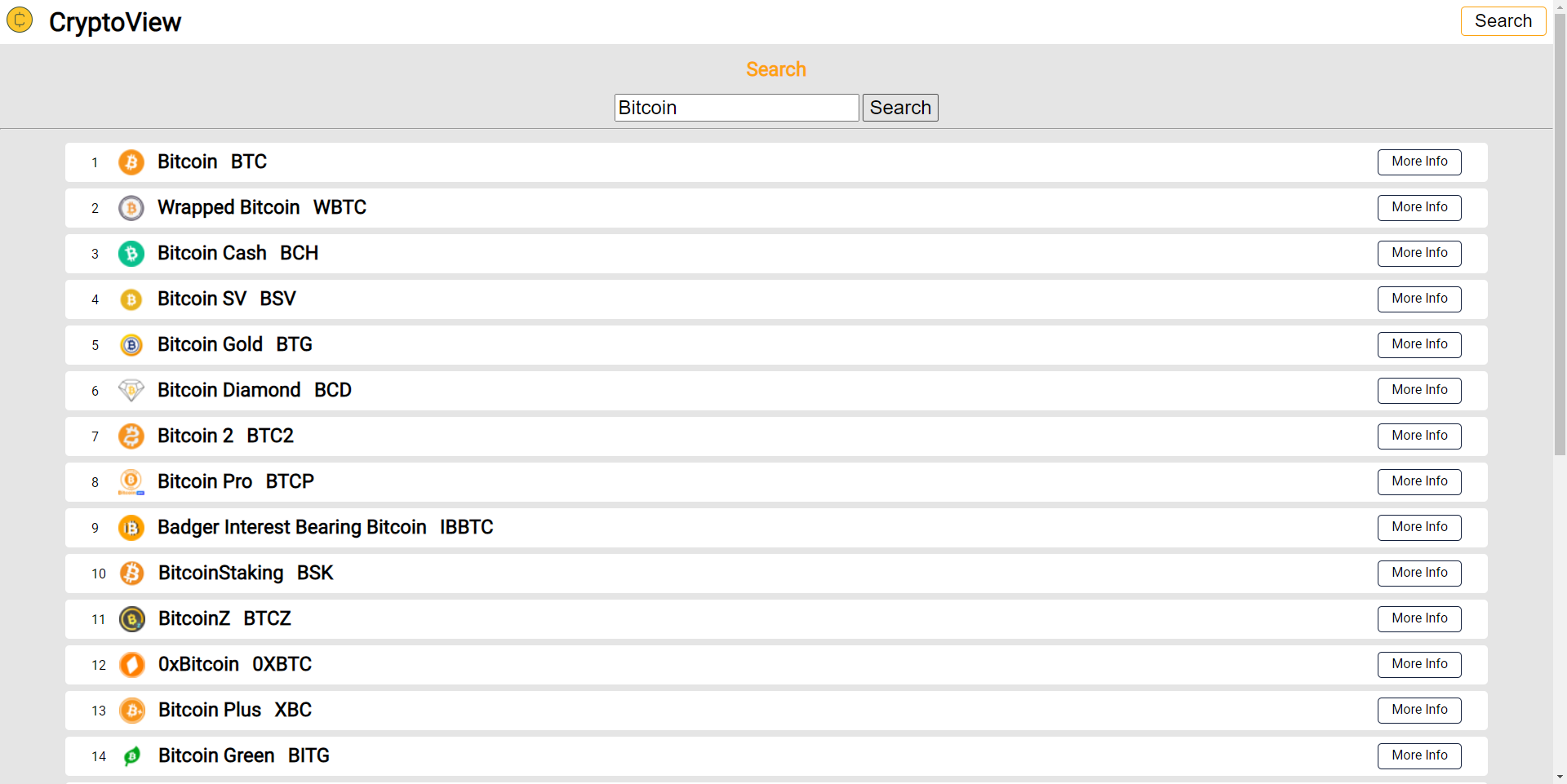Click the orange "Search" heading
Viewport: 1567px width, 784px height.
click(x=776, y=69)
